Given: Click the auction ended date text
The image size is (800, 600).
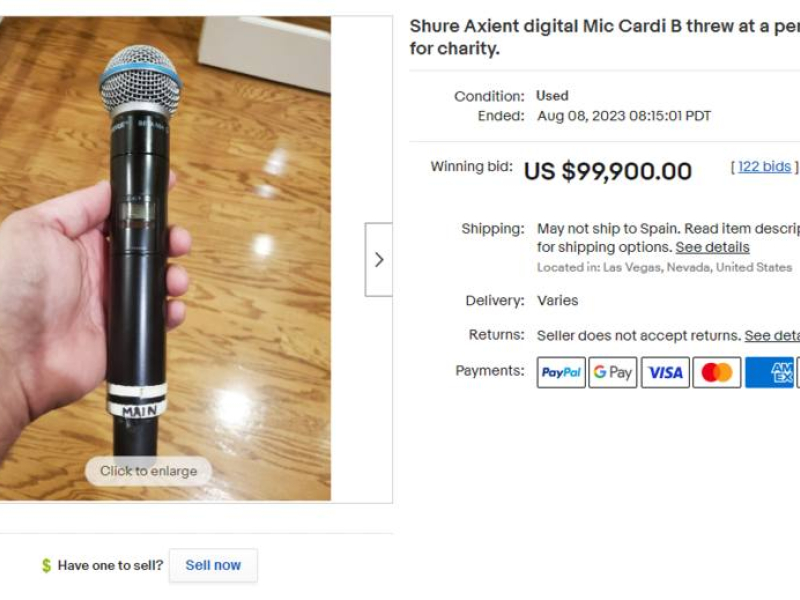Looking at the screenshot, I should click(x=624, y=116).
